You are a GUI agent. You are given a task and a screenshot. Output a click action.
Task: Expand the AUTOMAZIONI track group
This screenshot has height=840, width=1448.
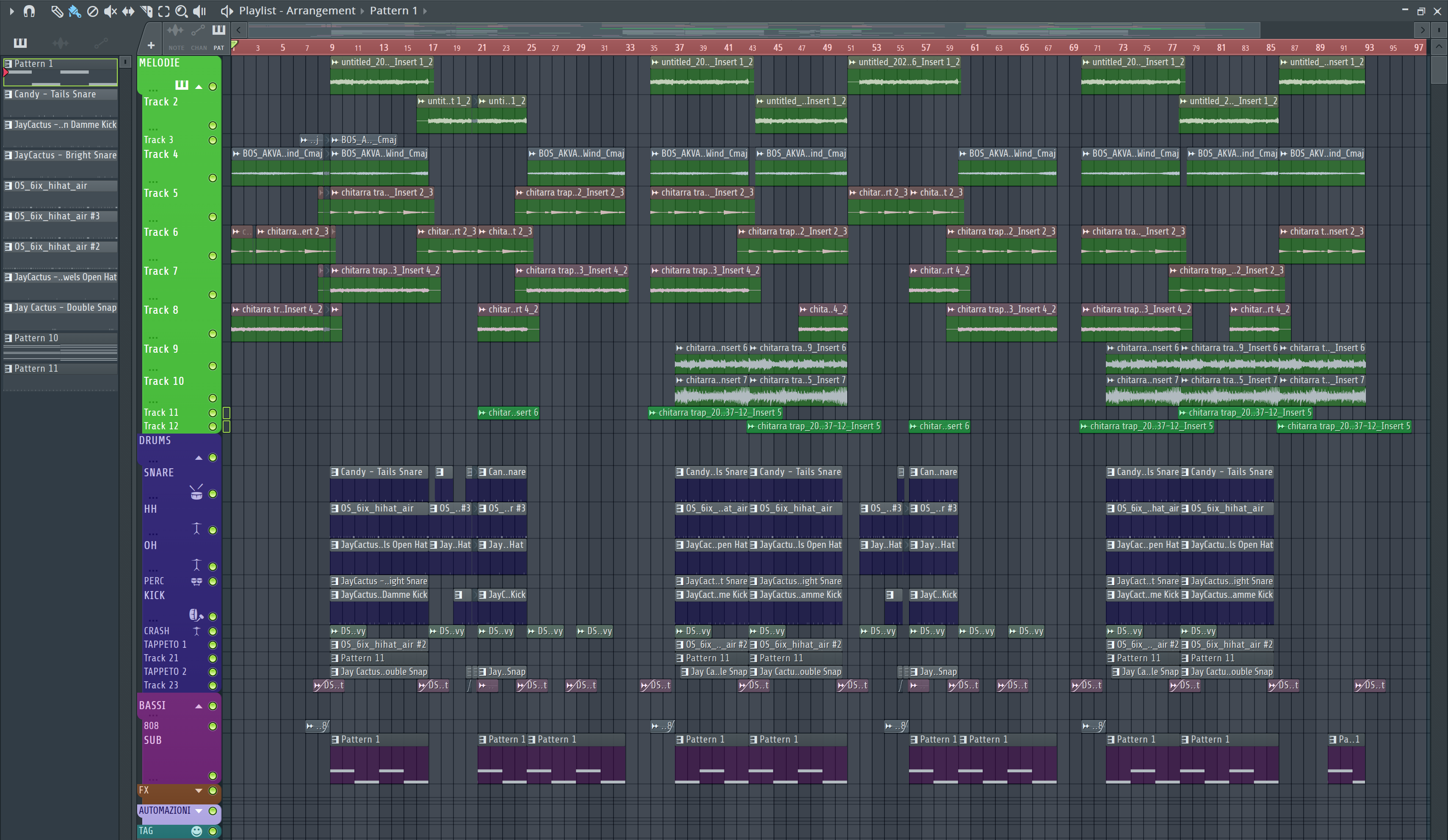199,811
